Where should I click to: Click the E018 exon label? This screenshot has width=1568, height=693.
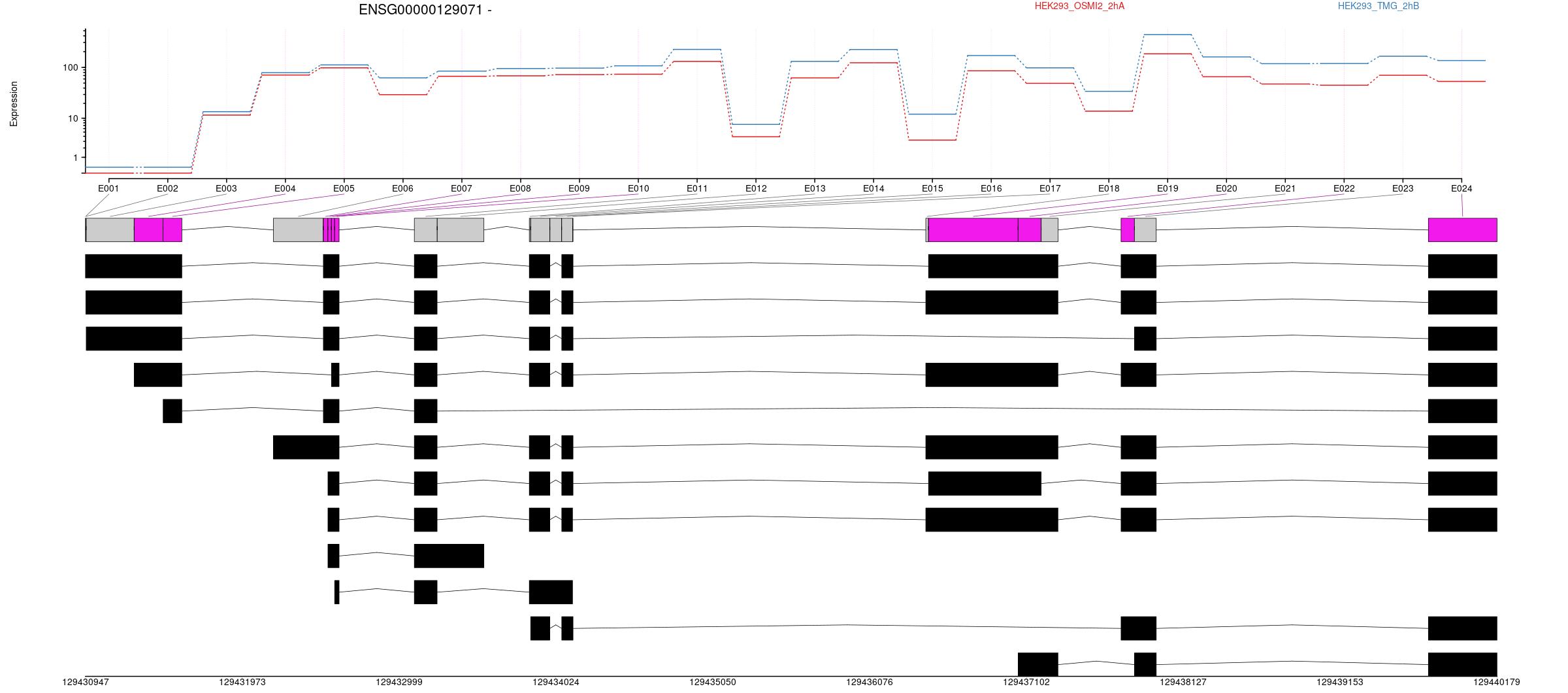pos(1109,188)
